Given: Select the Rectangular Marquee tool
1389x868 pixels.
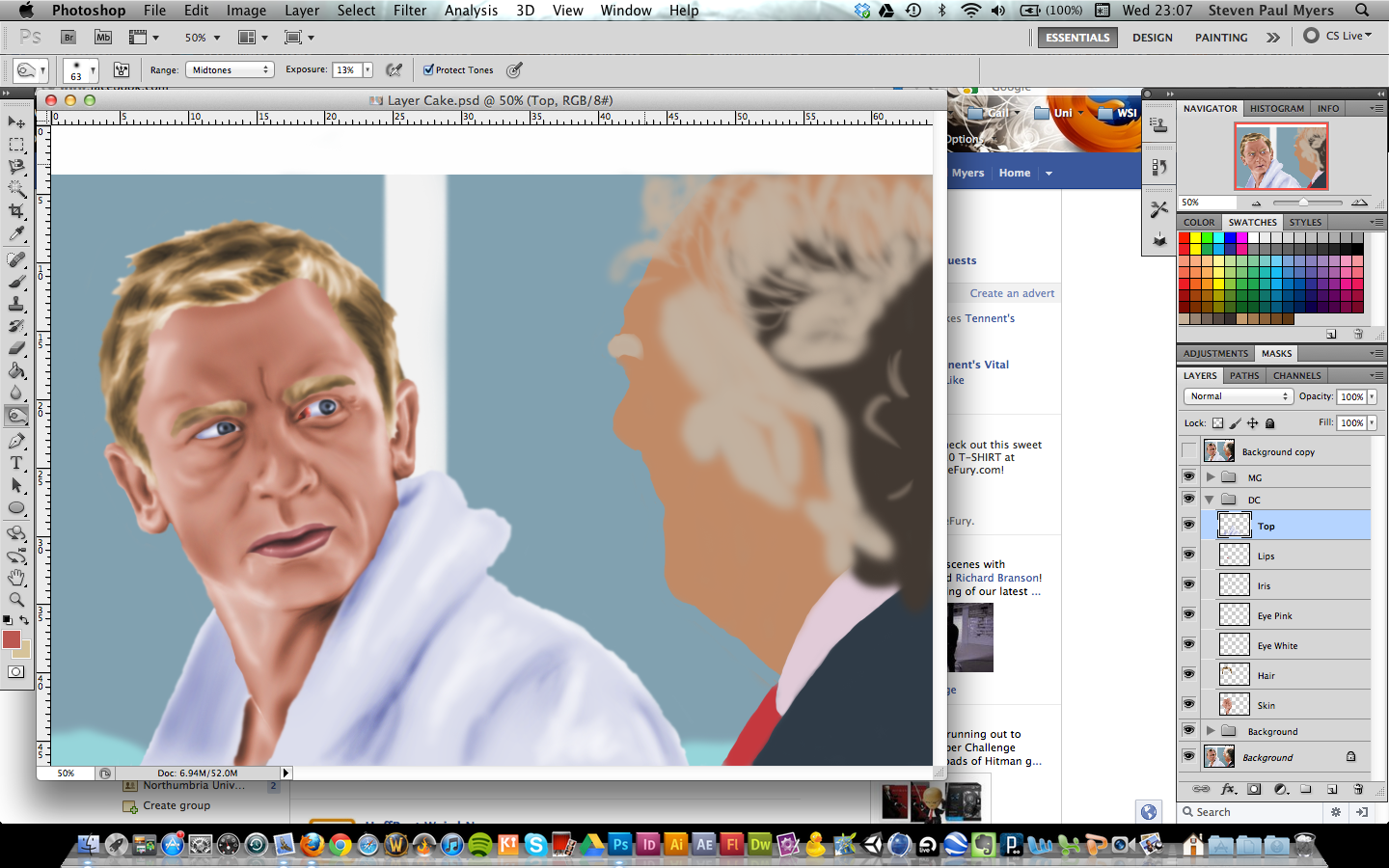Looking at the screenshot, I should pos(16,145).
